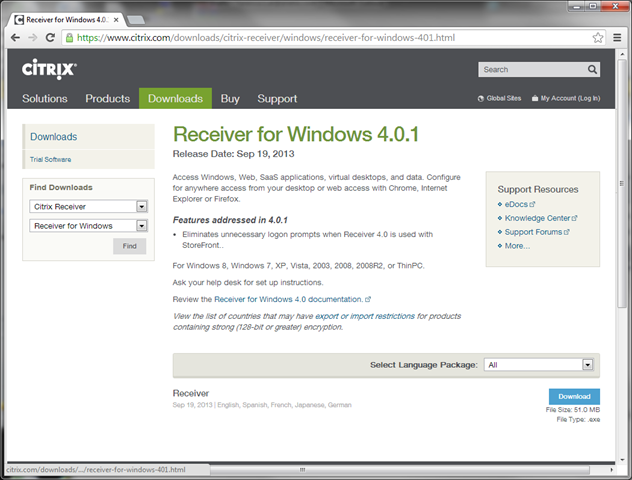Open the eDocs link
The width and height of the screenshot is (632, 480).
(x=516, y=204)
